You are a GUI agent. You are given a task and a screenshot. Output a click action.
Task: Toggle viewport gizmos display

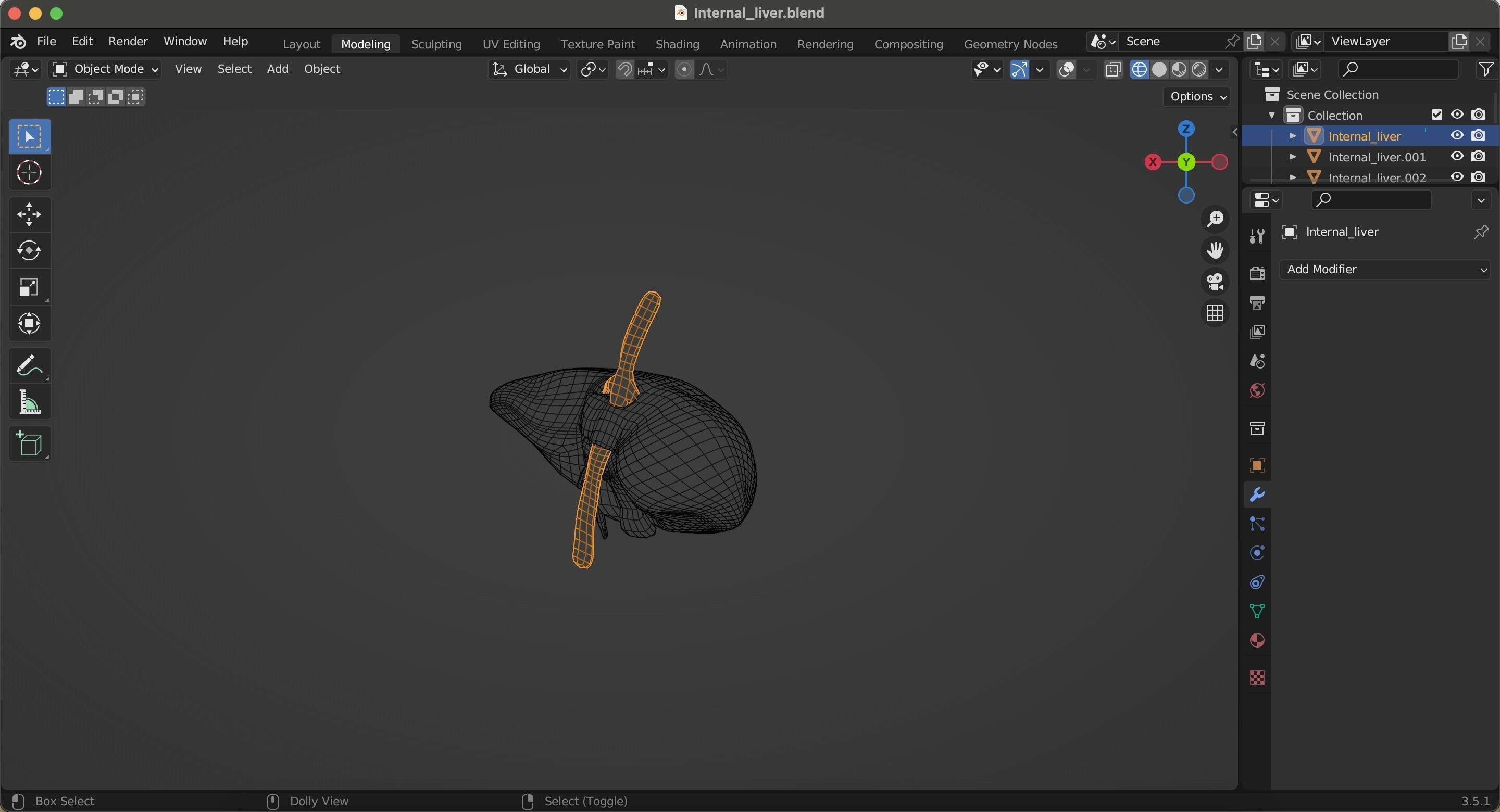[x=1019, y=70]
